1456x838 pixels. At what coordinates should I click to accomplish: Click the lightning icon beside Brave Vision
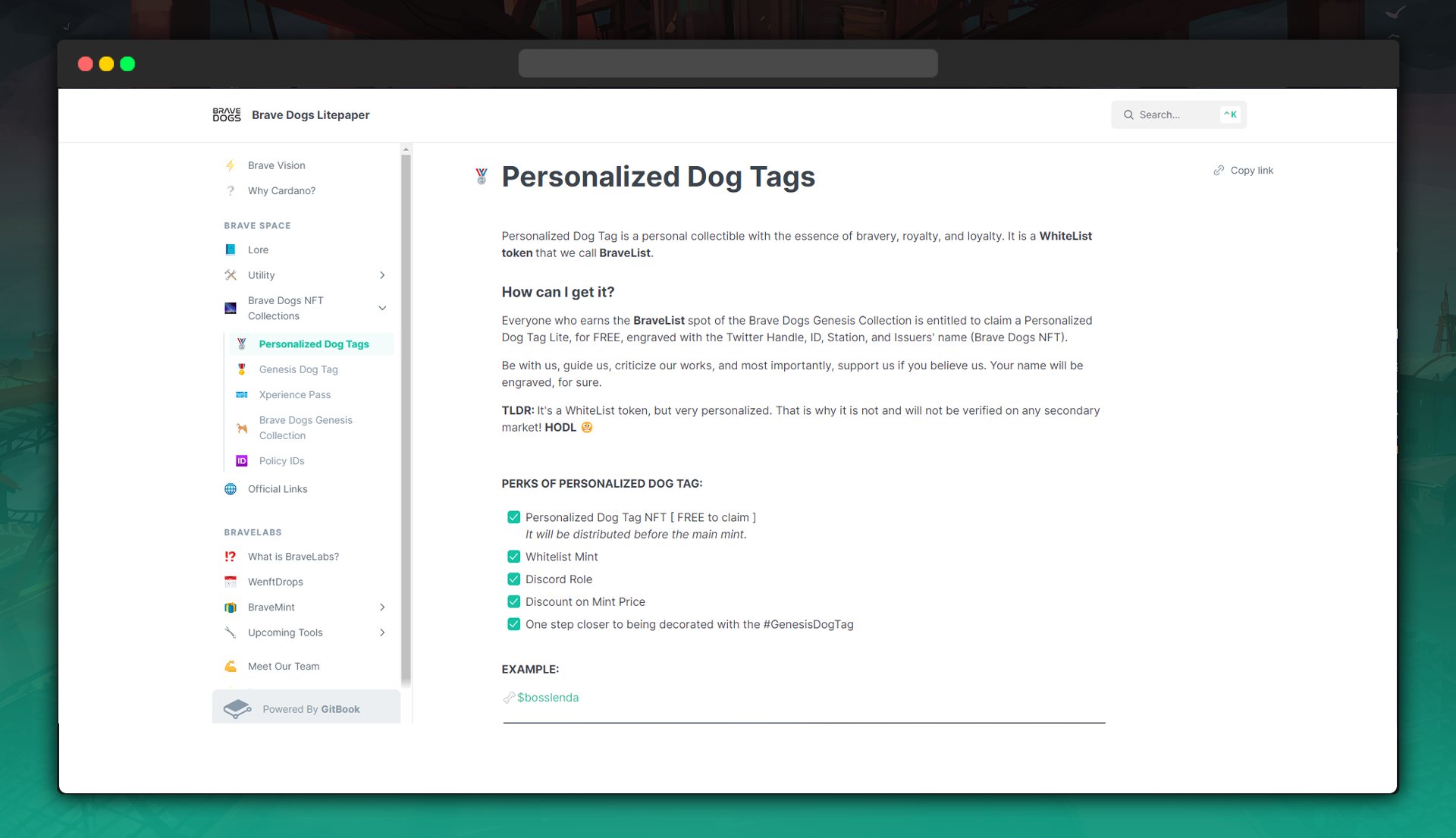[231, 165]
